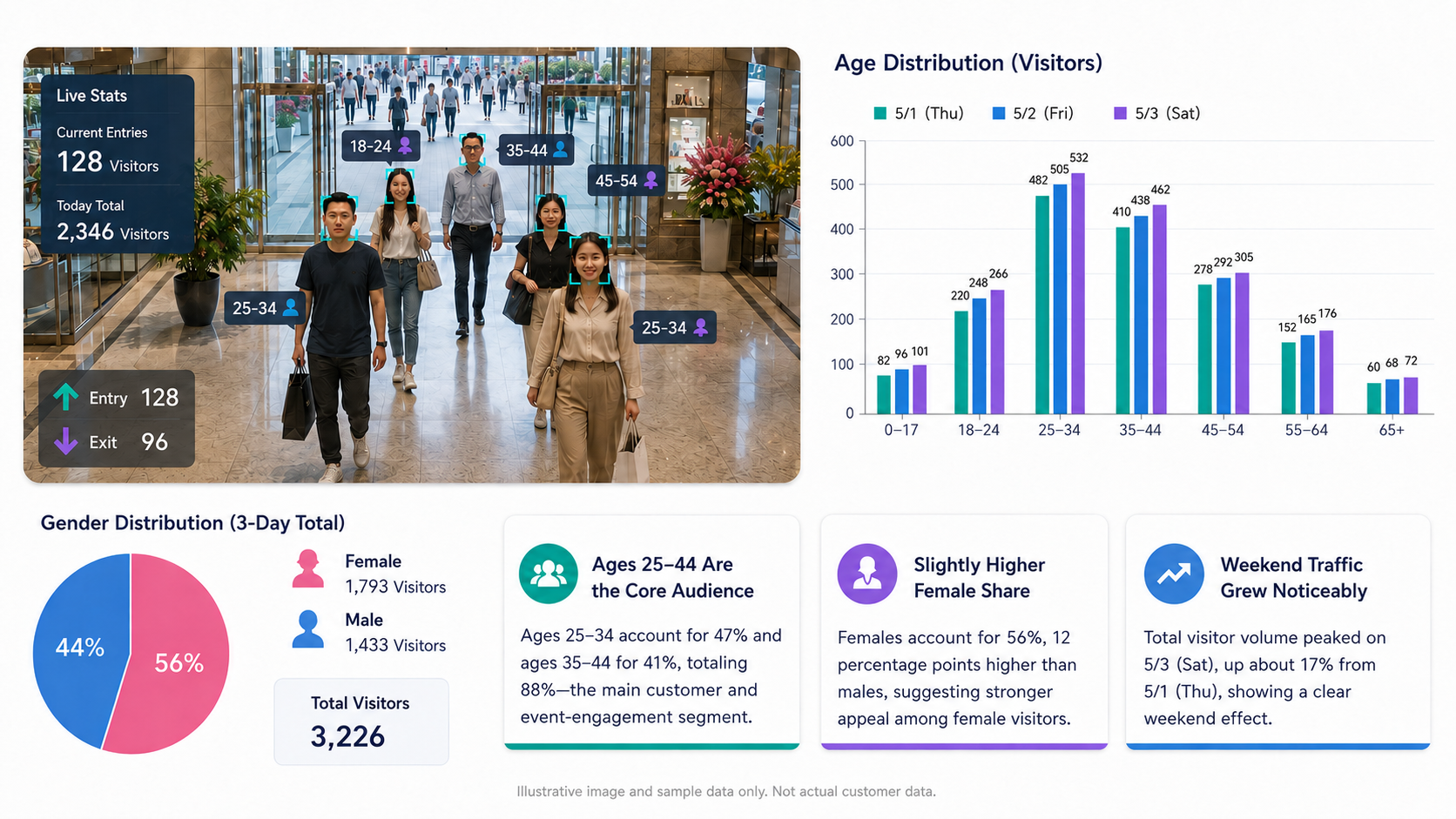Toggle the 5/1 (Thu) legend series
This screenshot has height=819, width=1456.
tap(919, 113)
